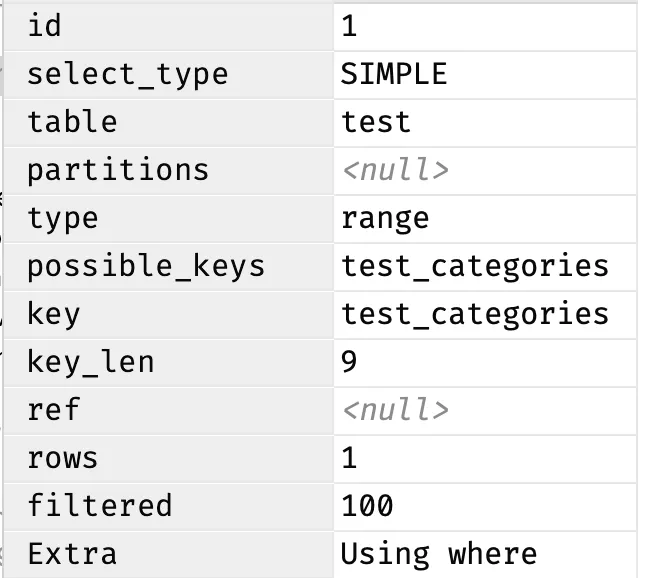Click the Extra row label
This screenshot has height=578, width=646.
pyautogui.click(x=169, y=555)
